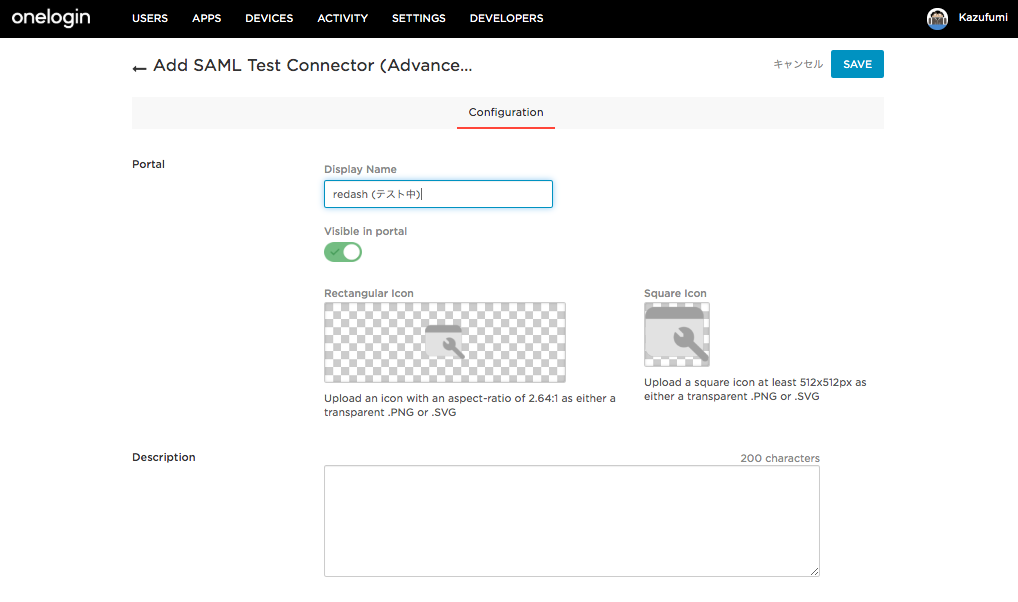Click the Square Icon label
1018x602 pixels.
tap(675, 293)
